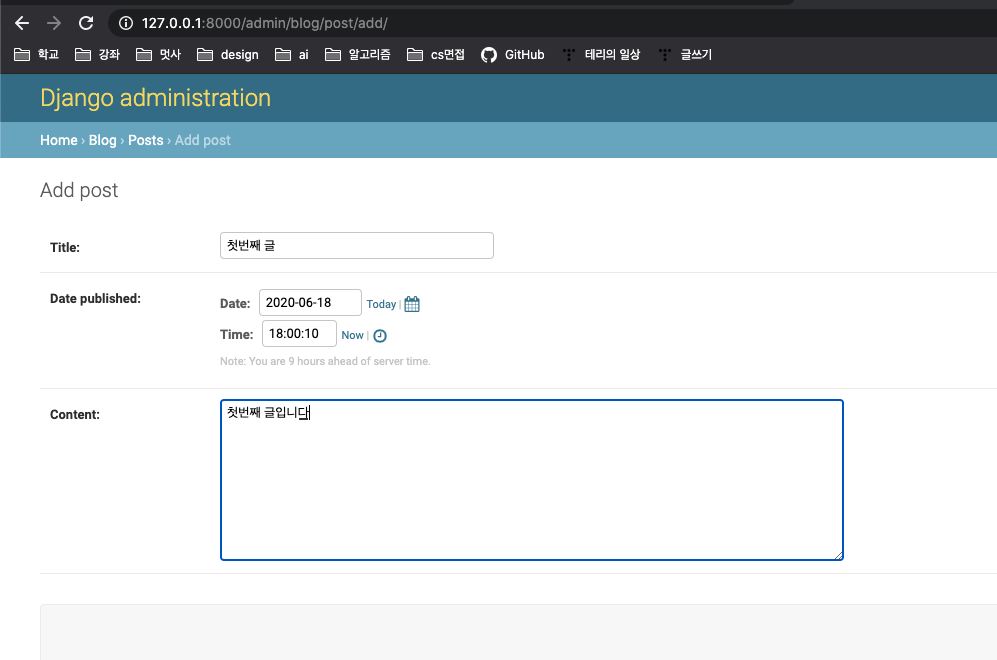Open the calendar picker icon
The width and height of the screenshot is (997, 660).
click(x=412, y=304)
